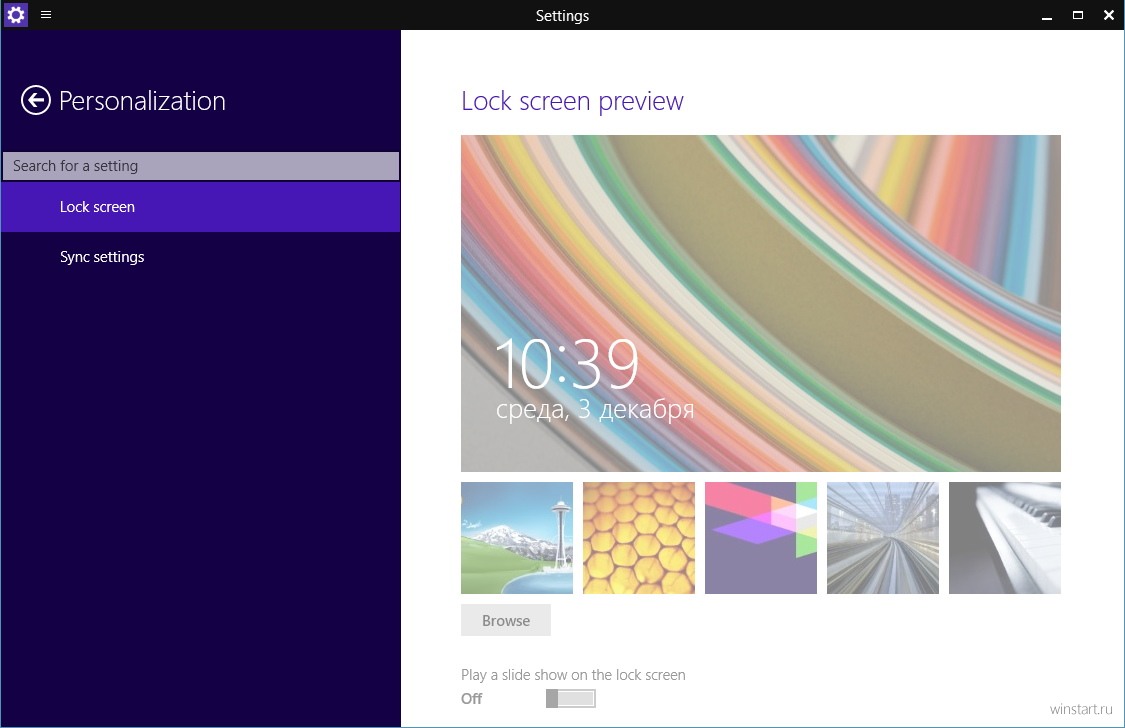This screenshot has width=1125, height=728.
Task: Click the Browse button
Action: click(x=506, y=620)
